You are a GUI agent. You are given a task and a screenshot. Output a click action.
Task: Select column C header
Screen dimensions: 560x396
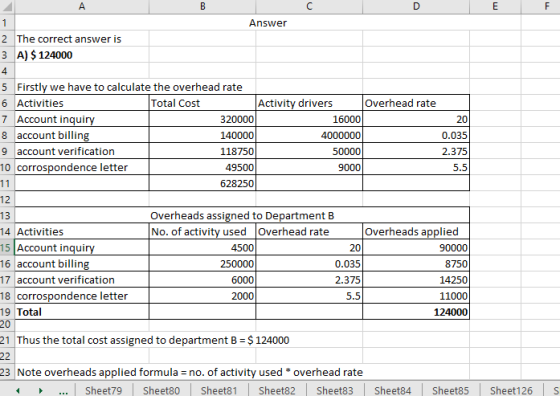(309, 6)
